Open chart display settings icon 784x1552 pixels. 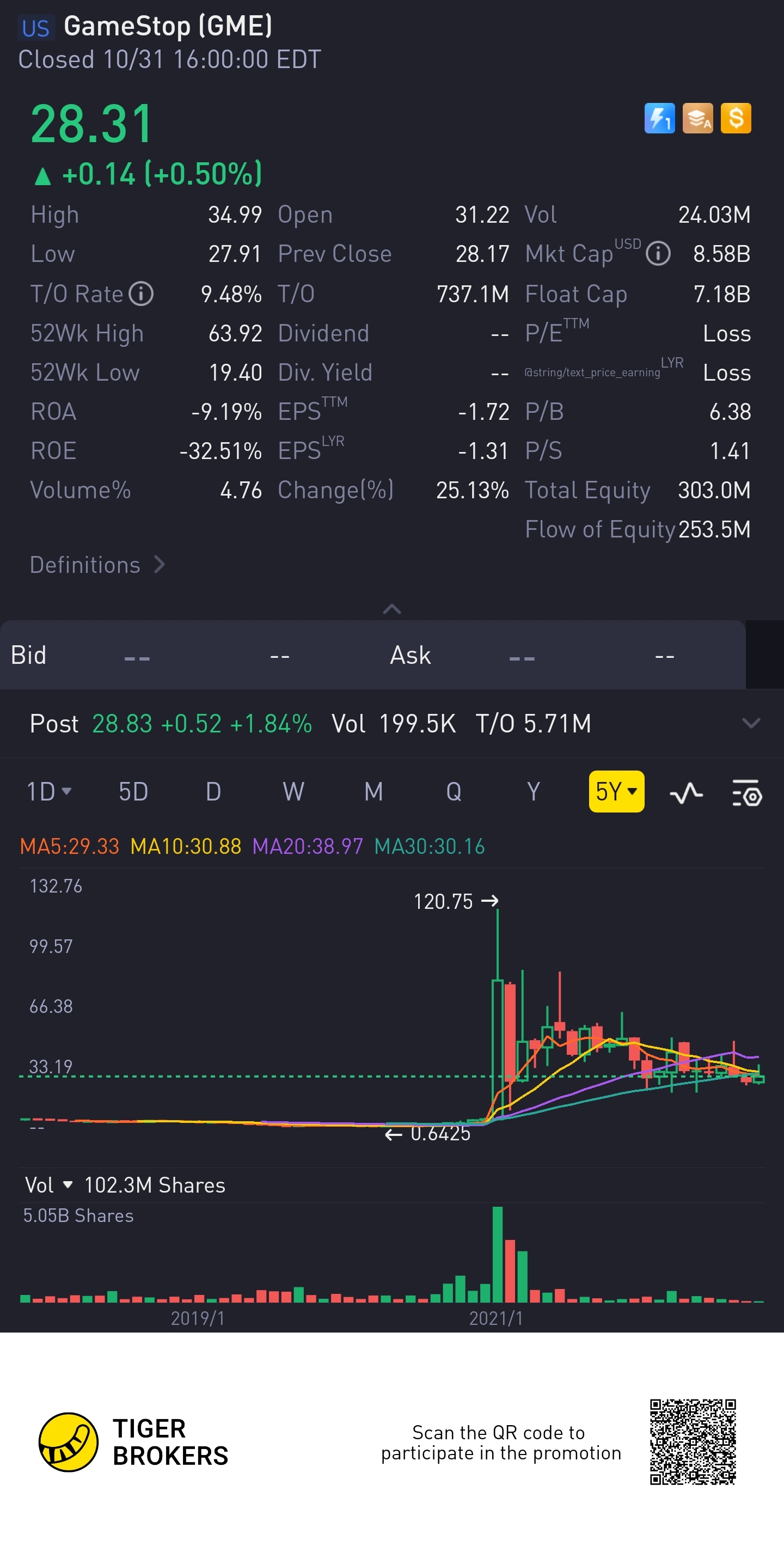tap(748, 793)
